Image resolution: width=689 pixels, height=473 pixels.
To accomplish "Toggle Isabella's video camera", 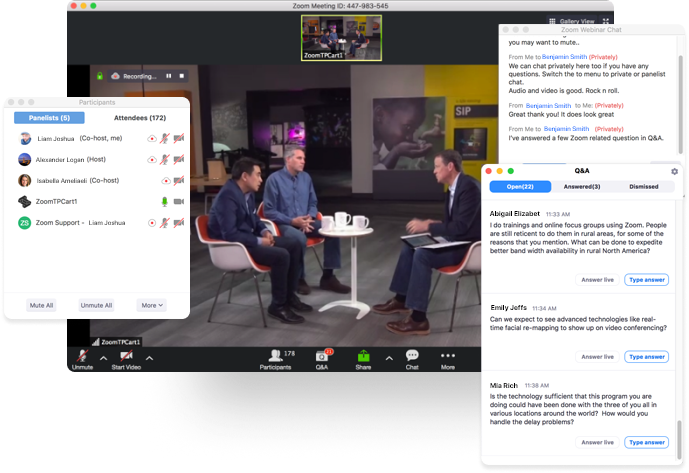I will click(178, 180).
